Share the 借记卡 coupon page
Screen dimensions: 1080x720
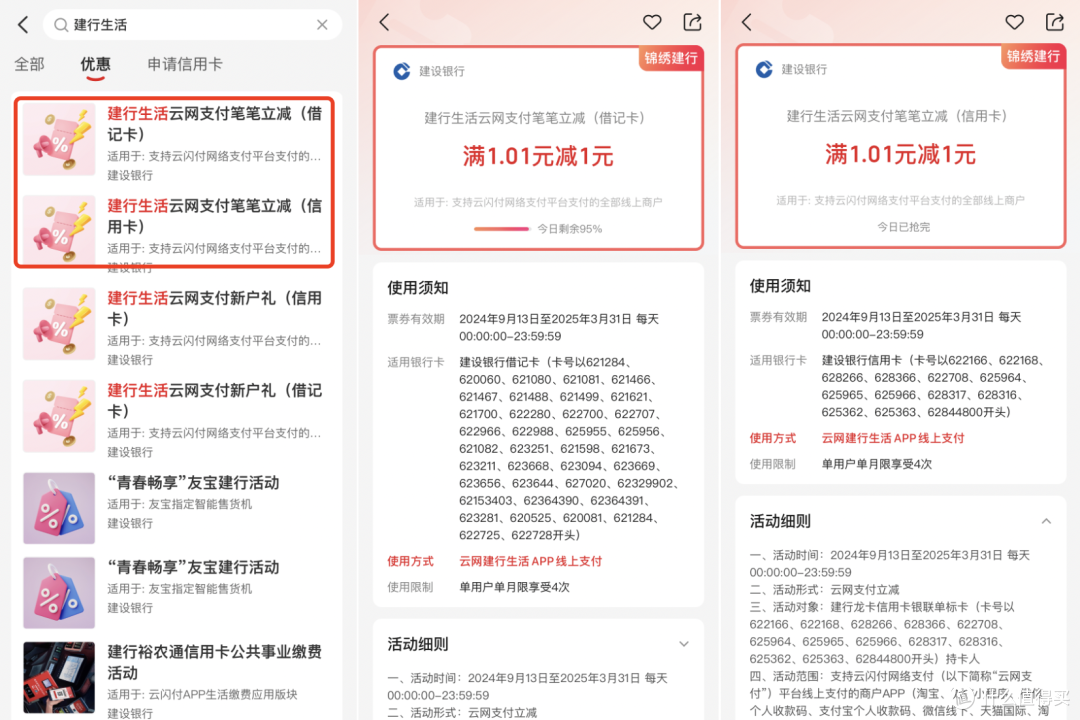tap(692, 23)
